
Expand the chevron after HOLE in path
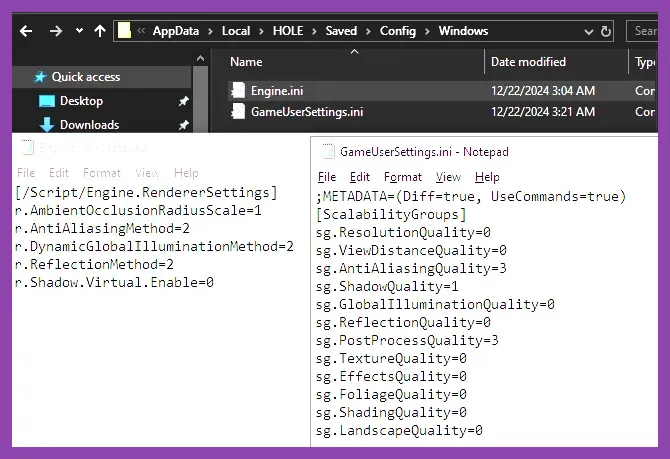pyautogui.click(x=314, y=31)
